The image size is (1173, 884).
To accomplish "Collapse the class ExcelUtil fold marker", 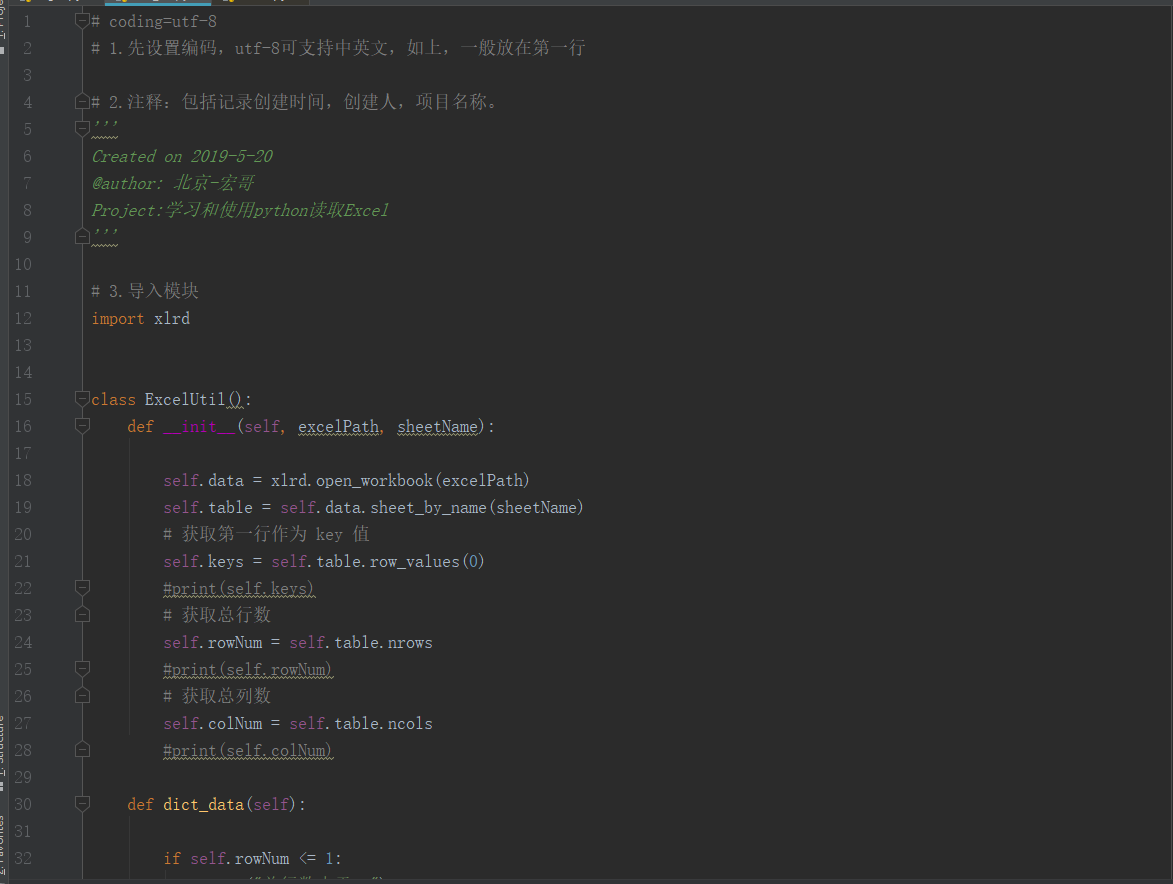I will pyautogui.click(x=82, y=399).
